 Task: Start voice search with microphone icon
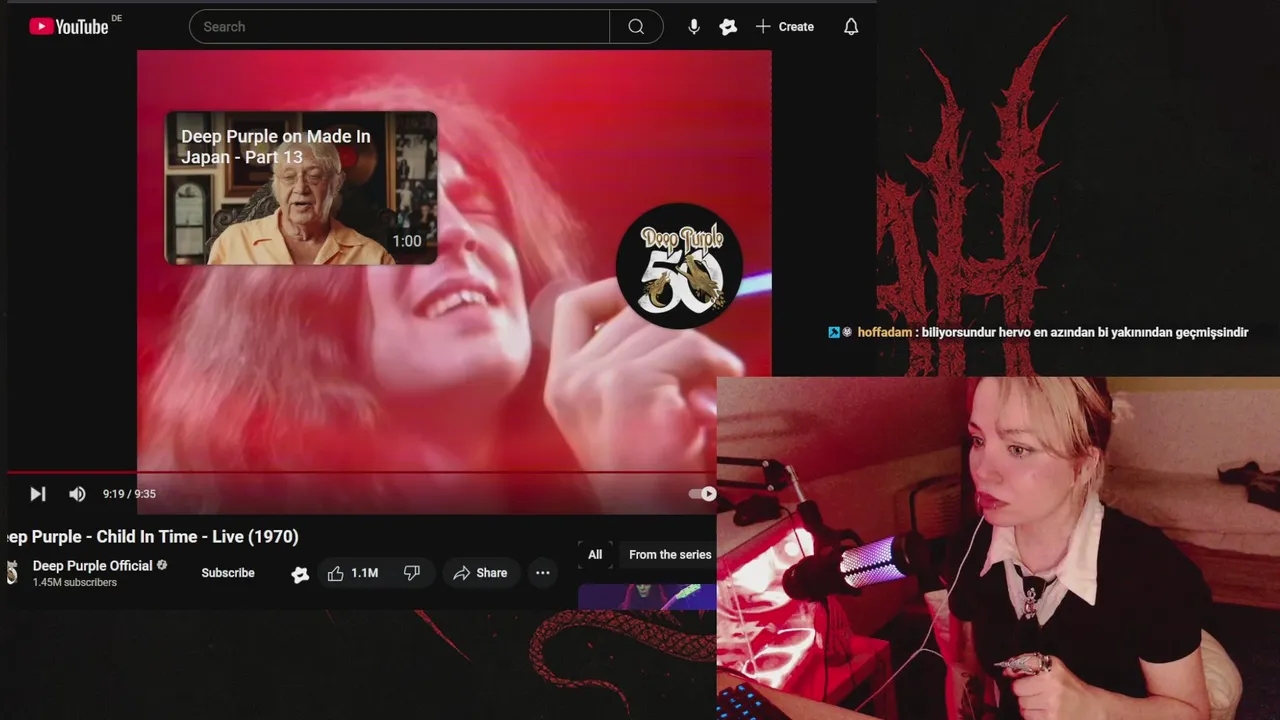(x=694, y=27)
